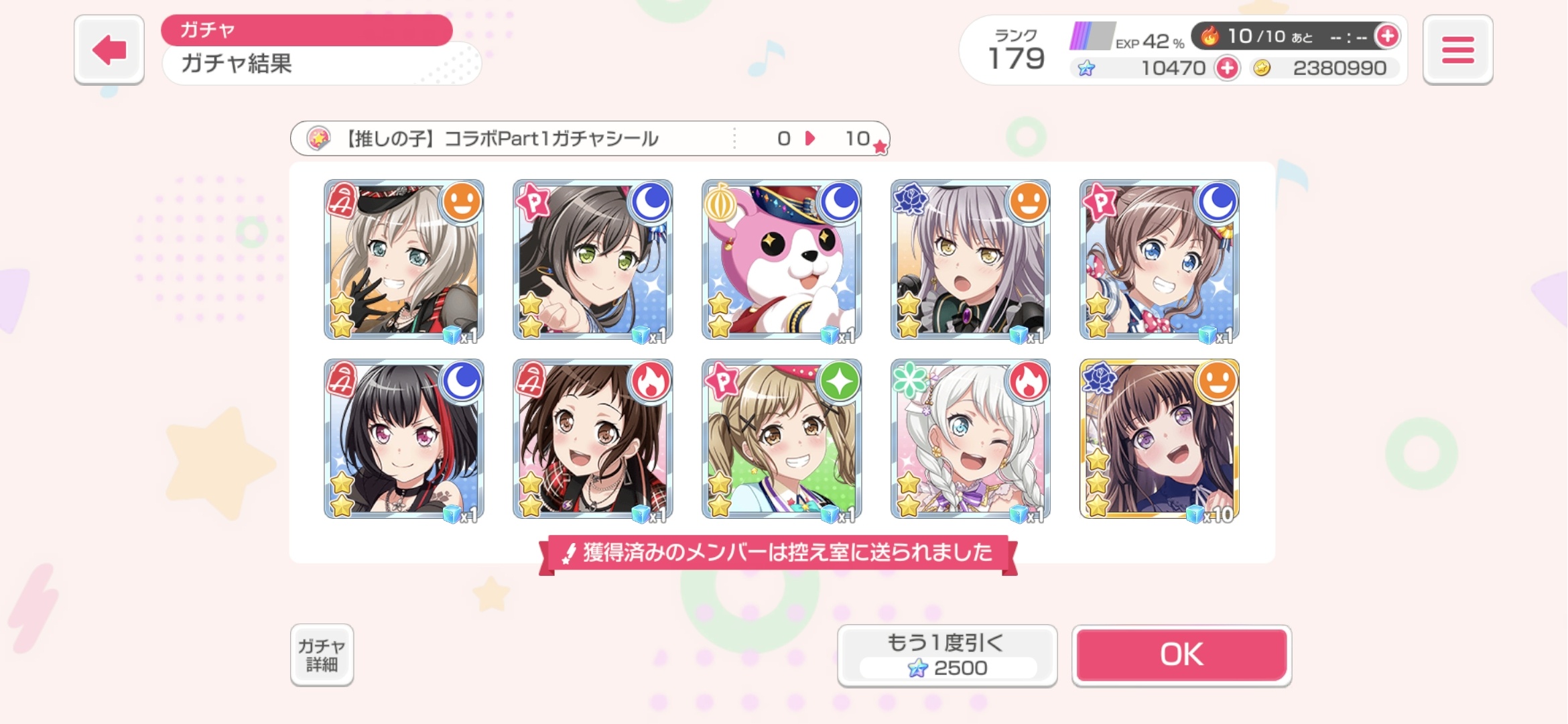
Task: Open the hamburger menu icon
Action: coord(1457,50)
